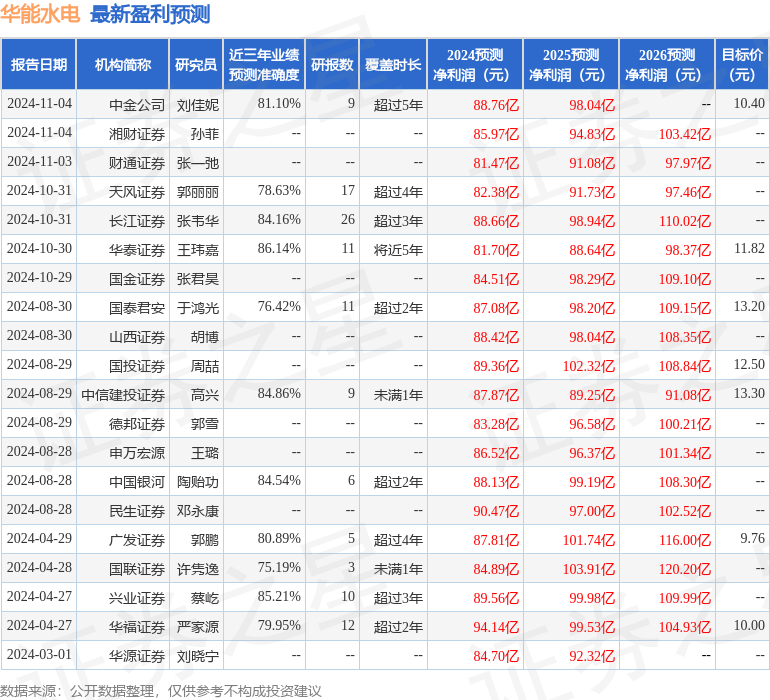Select report date 2024-10-29
This screenshot has width=770, height=700.
coord(39,278)
